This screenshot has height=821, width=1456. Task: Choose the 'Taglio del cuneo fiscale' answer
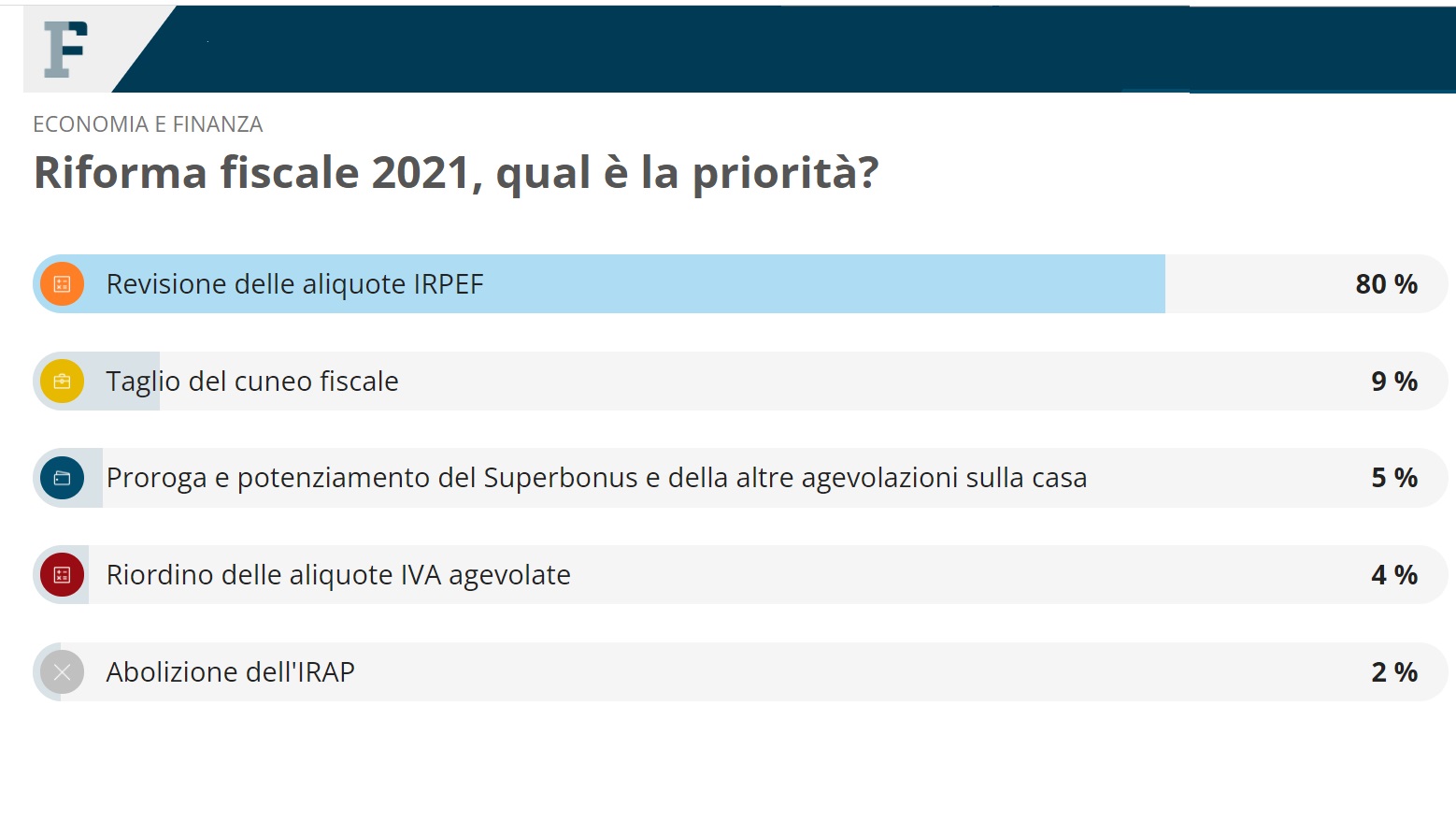pyautogui.click(x=740, y=382)
